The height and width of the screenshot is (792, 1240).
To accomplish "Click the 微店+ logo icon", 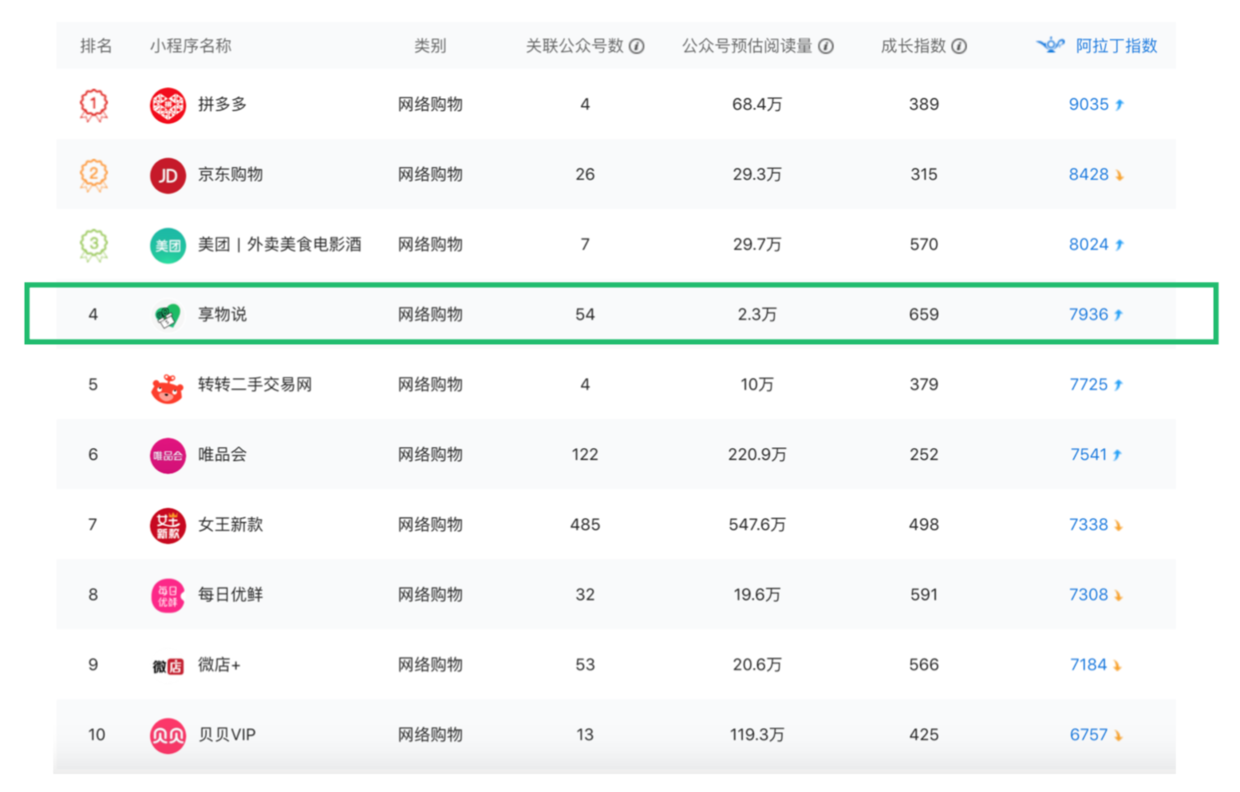I will point(168,665).
